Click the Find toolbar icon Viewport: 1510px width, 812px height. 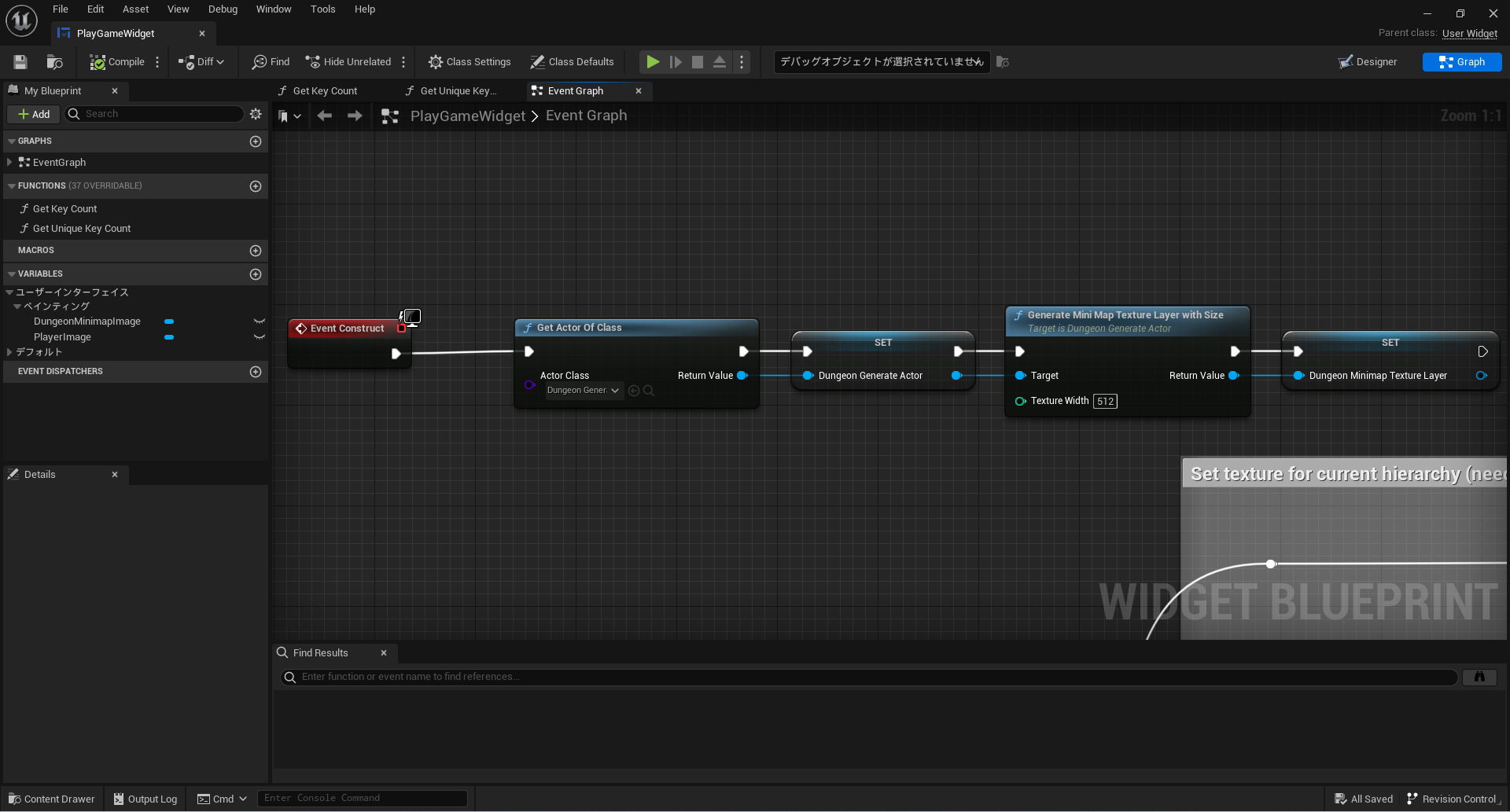pos(271,62)
